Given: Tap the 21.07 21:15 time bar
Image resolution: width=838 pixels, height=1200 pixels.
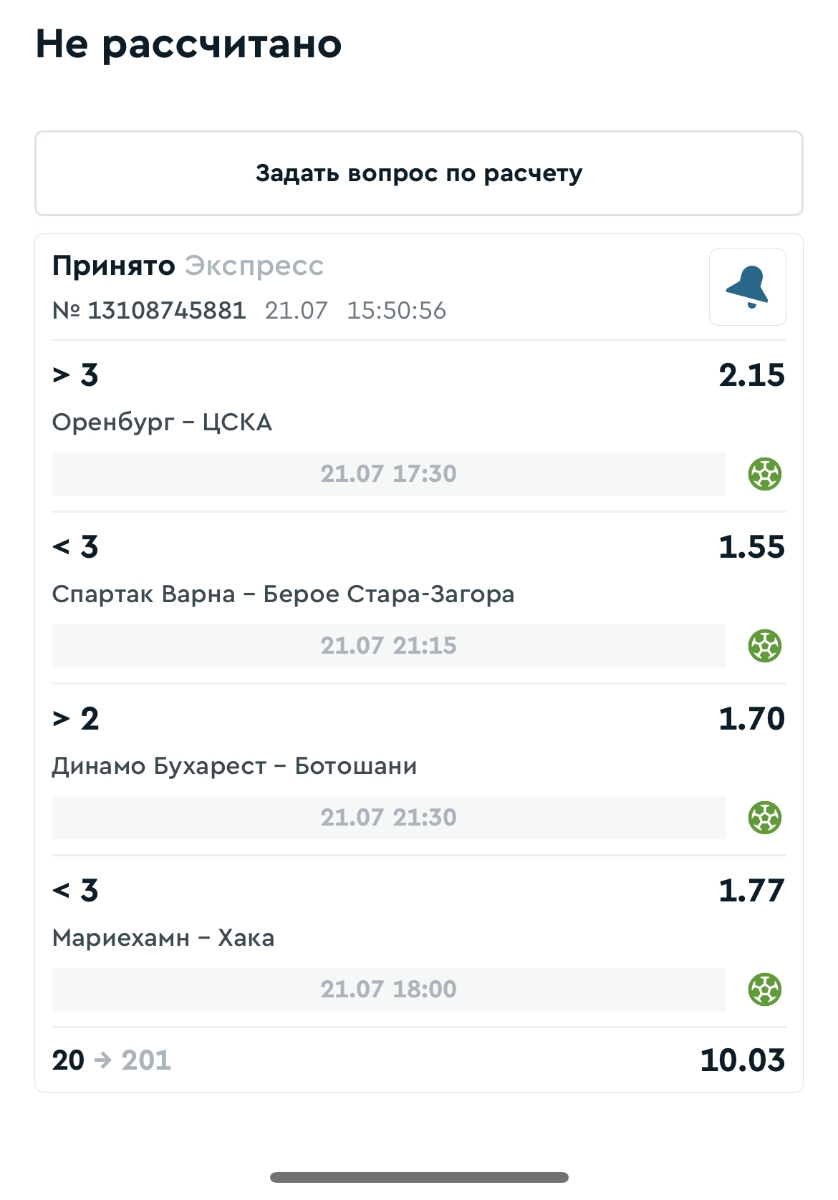Looking at the screenshot, I should coord(388,646).
